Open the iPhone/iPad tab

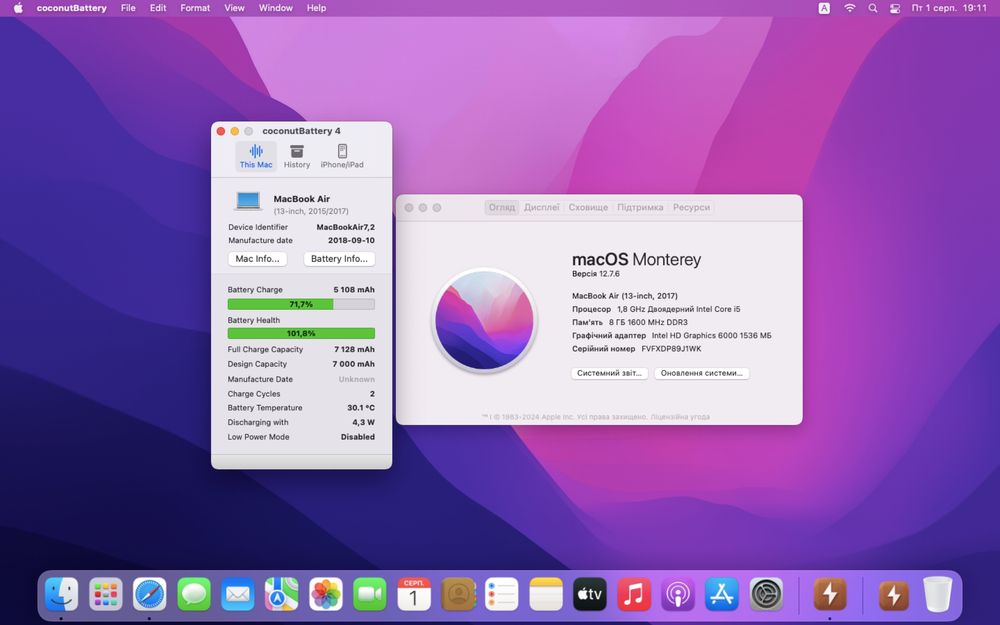(342, 156)
